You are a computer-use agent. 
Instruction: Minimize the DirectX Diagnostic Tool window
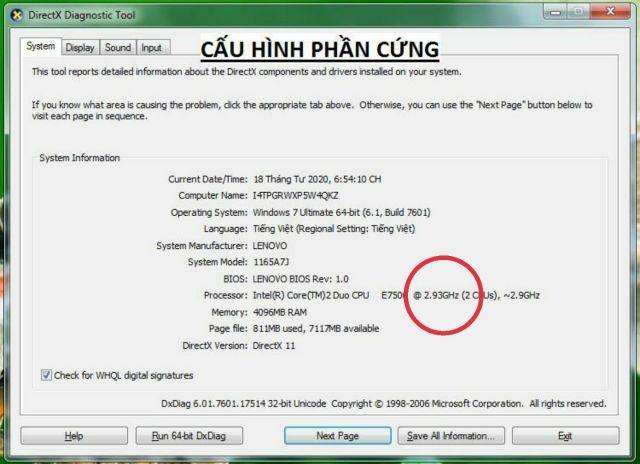click(555, 11)
